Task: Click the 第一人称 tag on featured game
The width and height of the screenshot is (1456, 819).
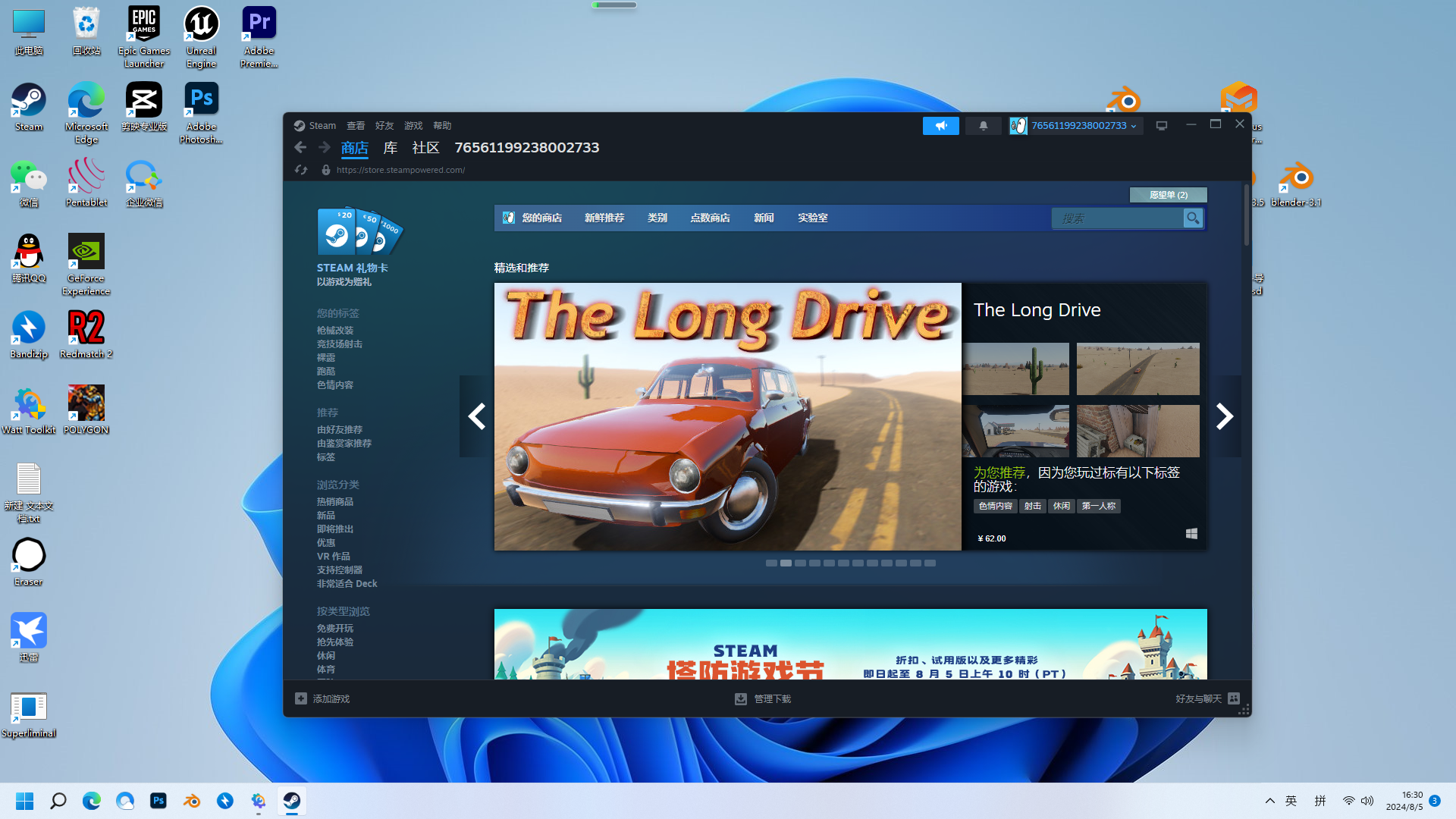Action: [x=1099, y=506]
